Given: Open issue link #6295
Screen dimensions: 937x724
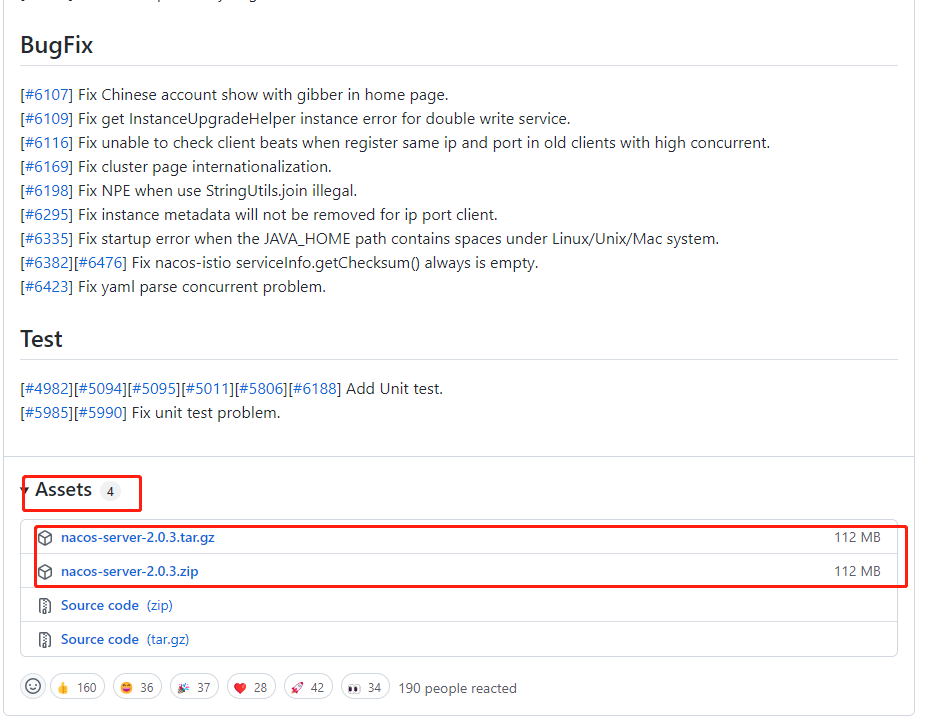Looking at the screenshot, I should [x=47, y=215].
